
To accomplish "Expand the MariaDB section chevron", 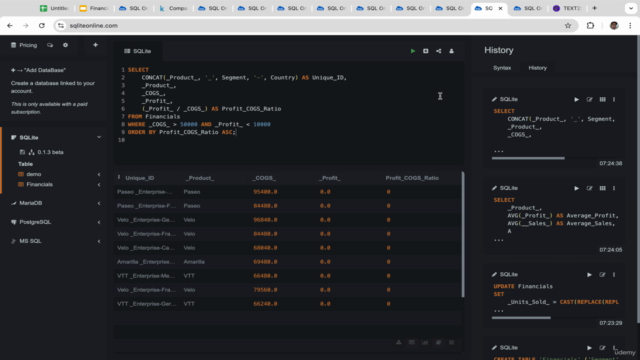I will (99, 203).
